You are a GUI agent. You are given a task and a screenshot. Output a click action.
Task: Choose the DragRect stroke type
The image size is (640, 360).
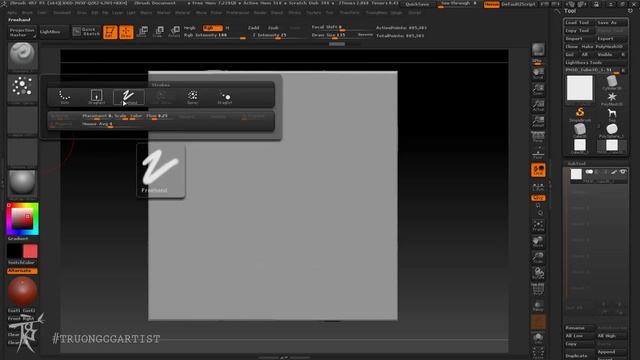click(96, 97)
